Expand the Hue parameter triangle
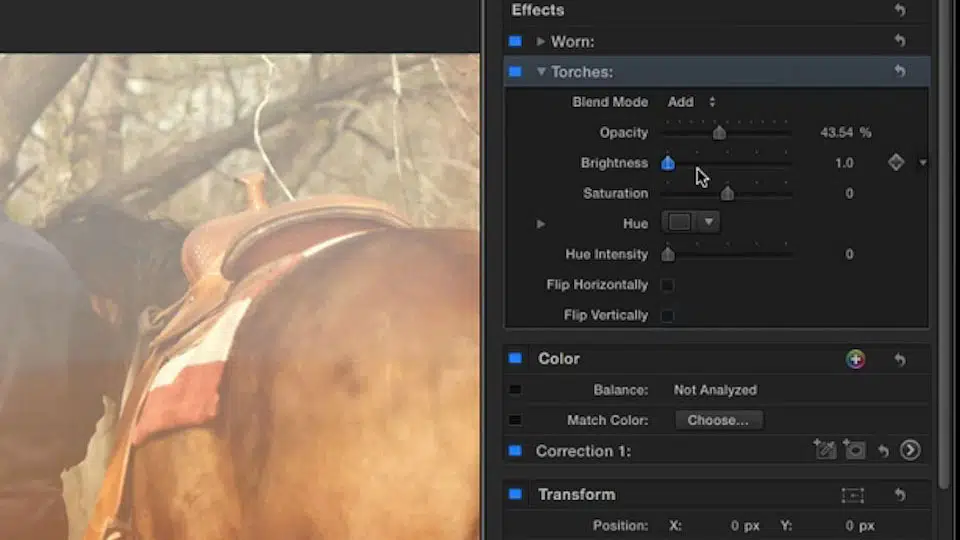 click(540, 224)
